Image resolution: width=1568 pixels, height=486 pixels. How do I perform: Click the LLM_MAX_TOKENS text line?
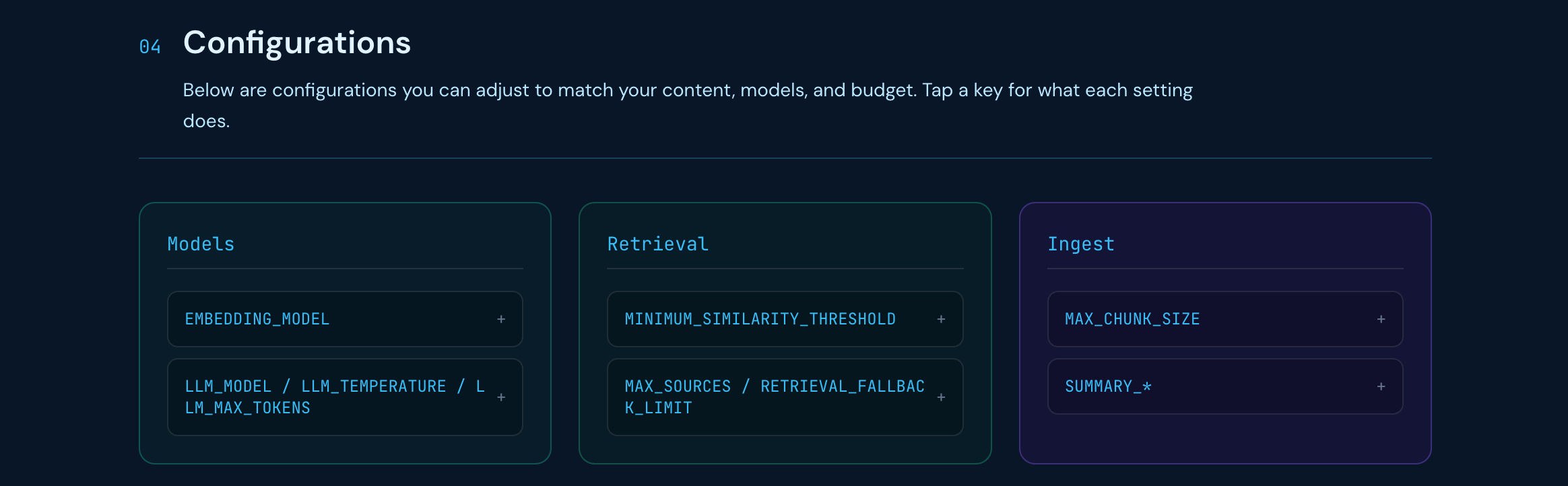click(248, 408)
